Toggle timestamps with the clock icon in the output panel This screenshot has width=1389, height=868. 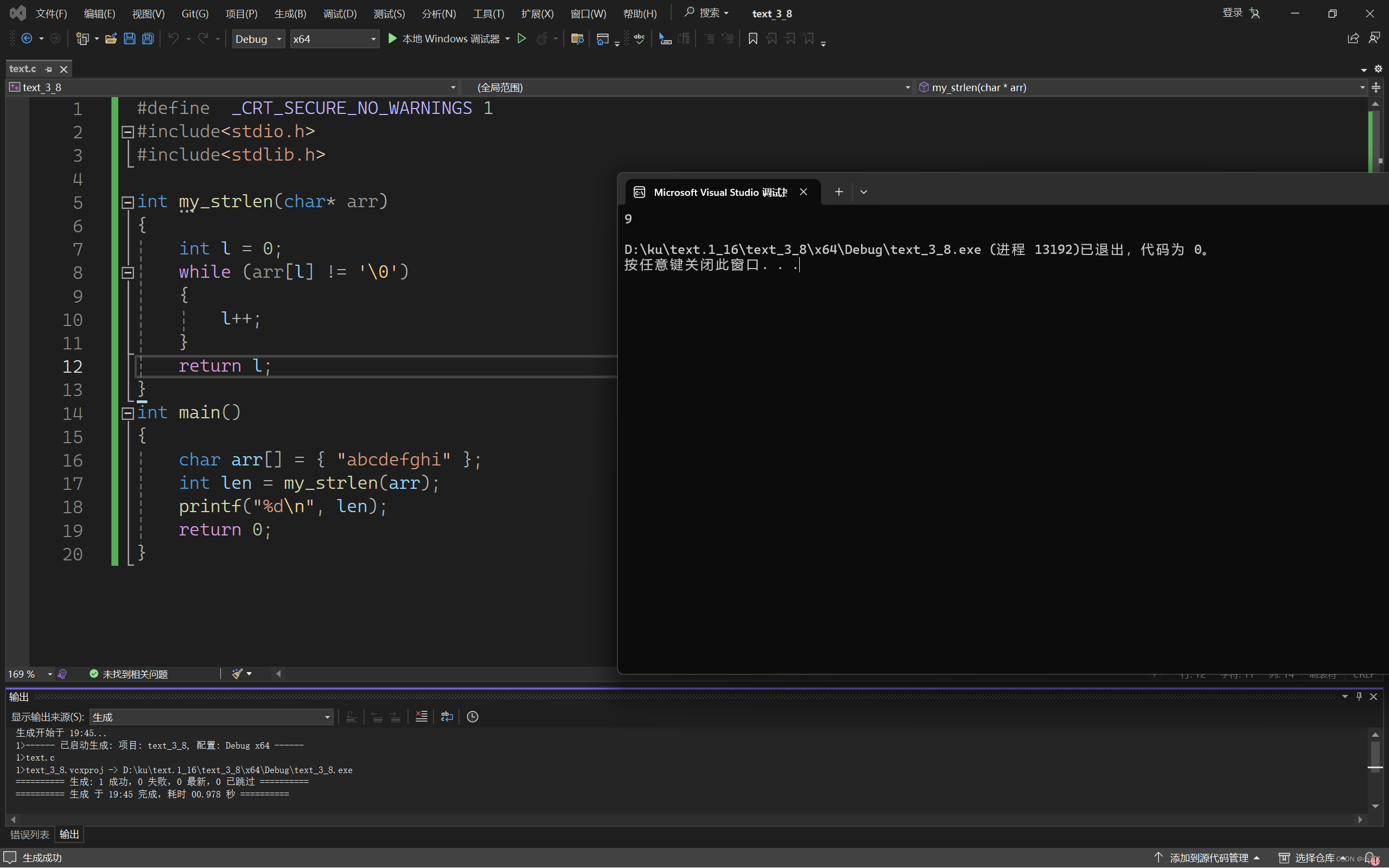coord(473,717)
